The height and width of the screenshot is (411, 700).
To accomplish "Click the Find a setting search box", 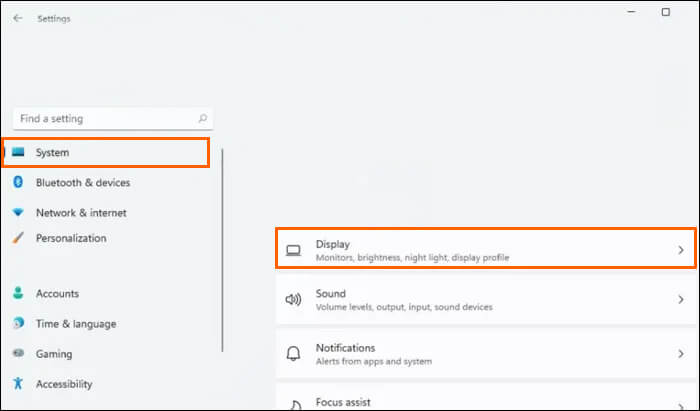I will point(113,119).
